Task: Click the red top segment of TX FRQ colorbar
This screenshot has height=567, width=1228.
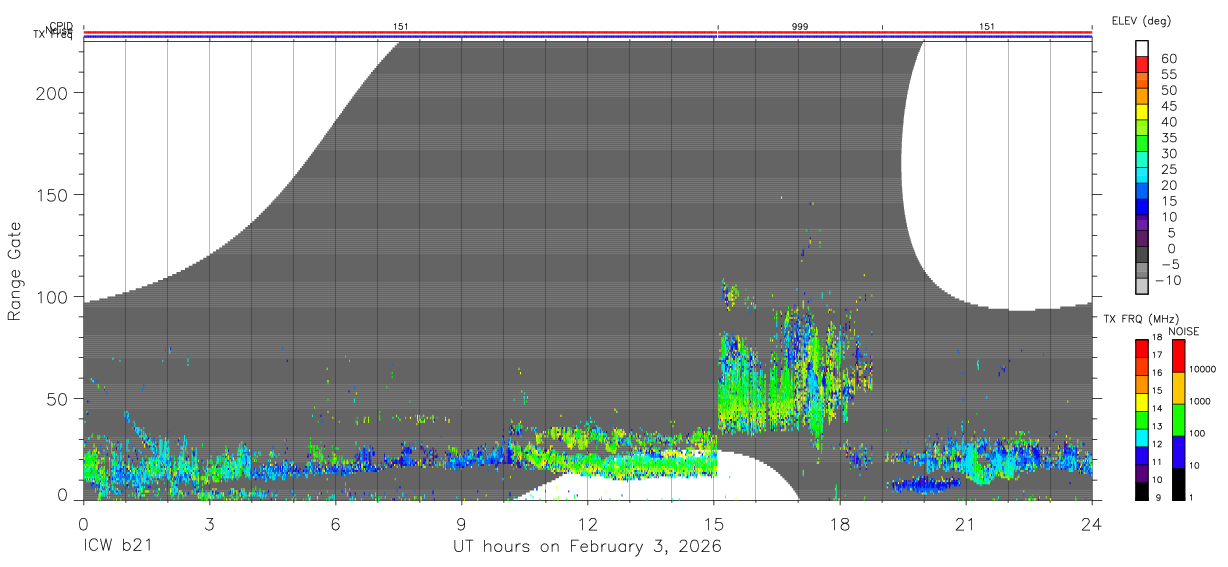Action: [1142, 349]
